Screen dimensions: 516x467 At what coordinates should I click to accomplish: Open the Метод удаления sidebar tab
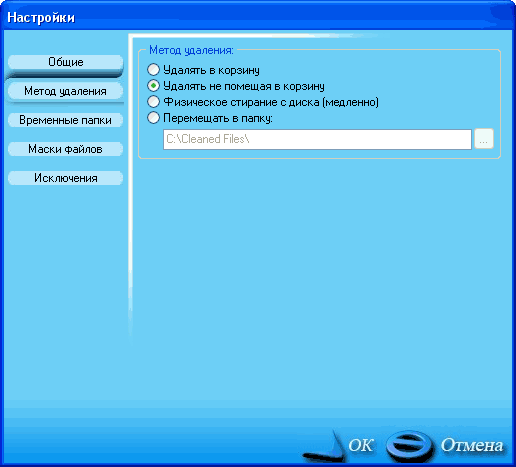pos(66,91)
